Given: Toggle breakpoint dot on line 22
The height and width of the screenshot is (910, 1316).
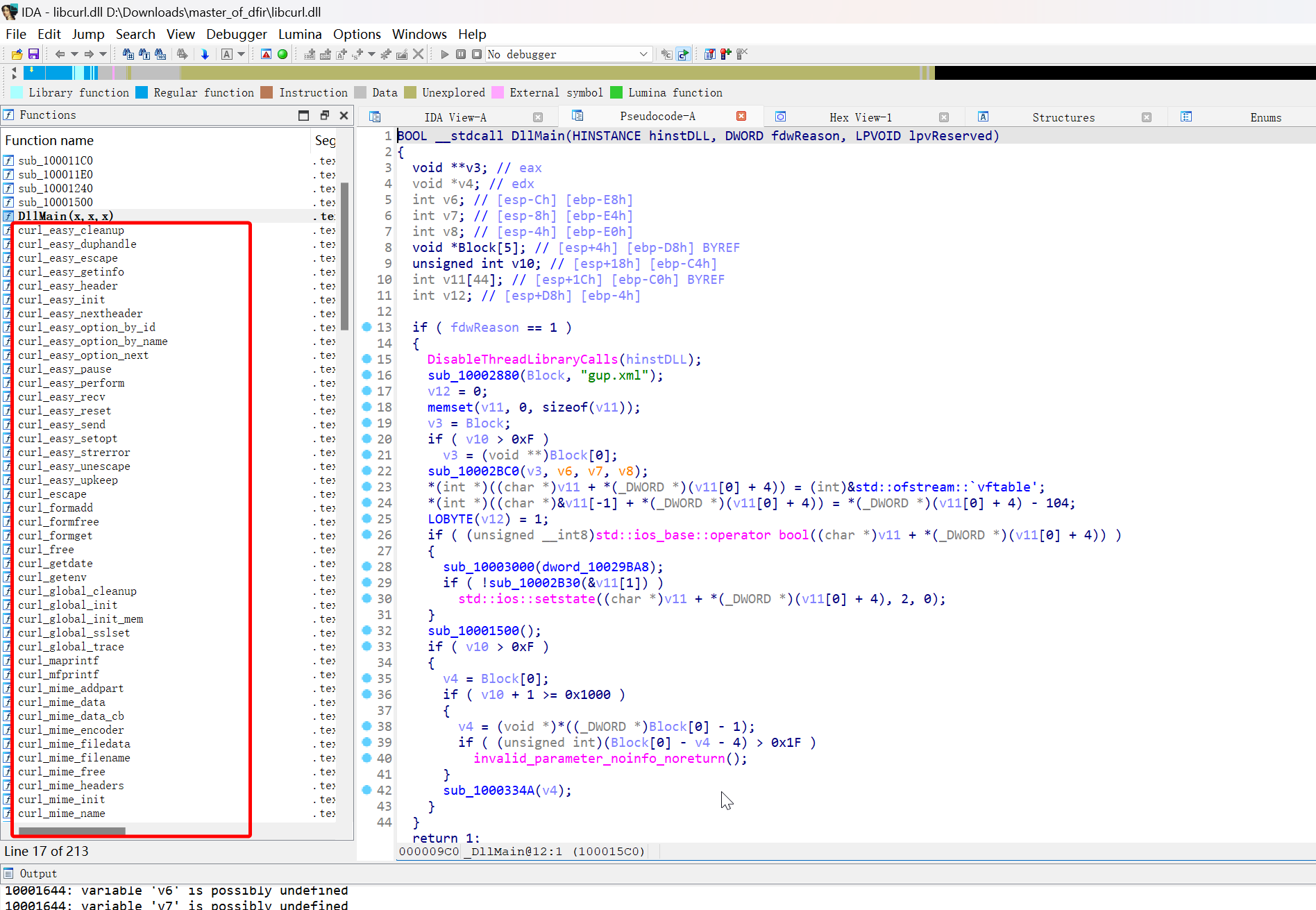Looking at the screenshot, I should click(366, 471).
